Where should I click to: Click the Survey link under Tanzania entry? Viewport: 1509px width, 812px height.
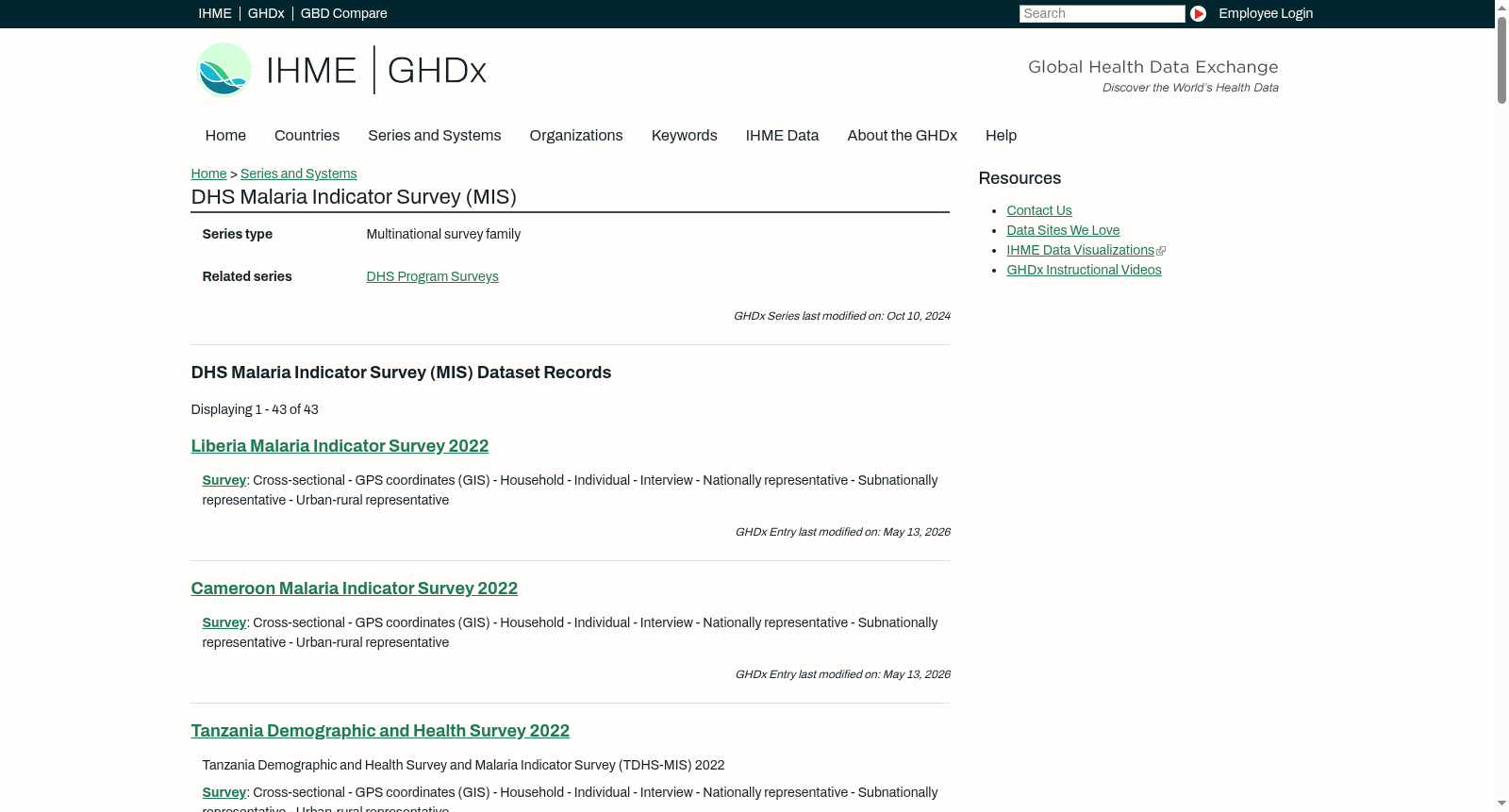click(x=224, y=792)
